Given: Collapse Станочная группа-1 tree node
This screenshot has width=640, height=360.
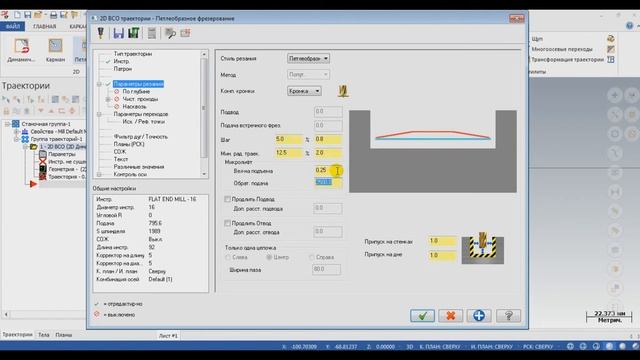Looking at the screenshot, I should click(x=7, y=124).
